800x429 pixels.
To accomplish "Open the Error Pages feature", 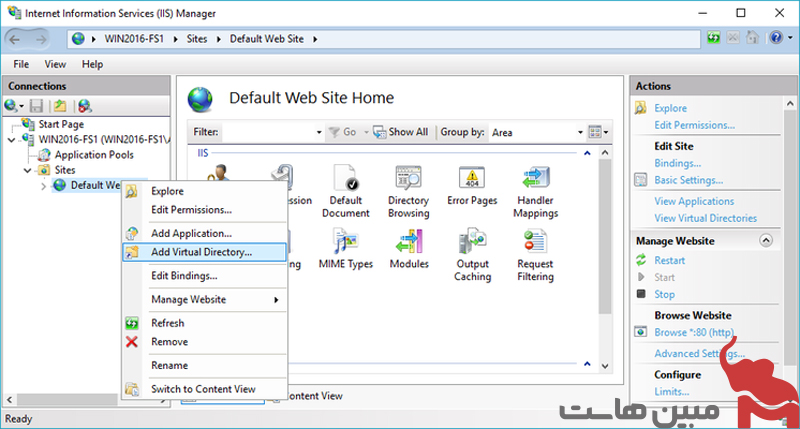I will pyautogui.click(x=472, y=185).
